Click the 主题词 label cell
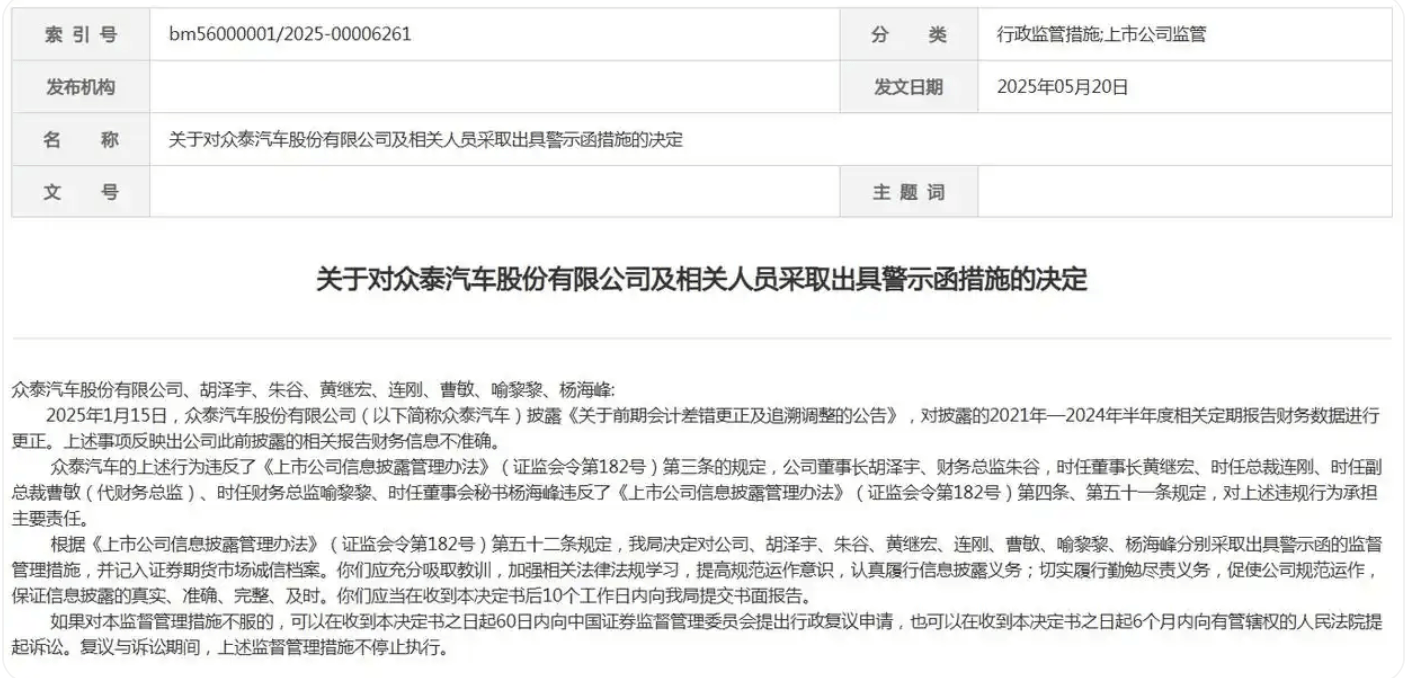Image resolution: width=1410 pixels, height=678 pixels. pyautogui.click(x=908, y=191)
